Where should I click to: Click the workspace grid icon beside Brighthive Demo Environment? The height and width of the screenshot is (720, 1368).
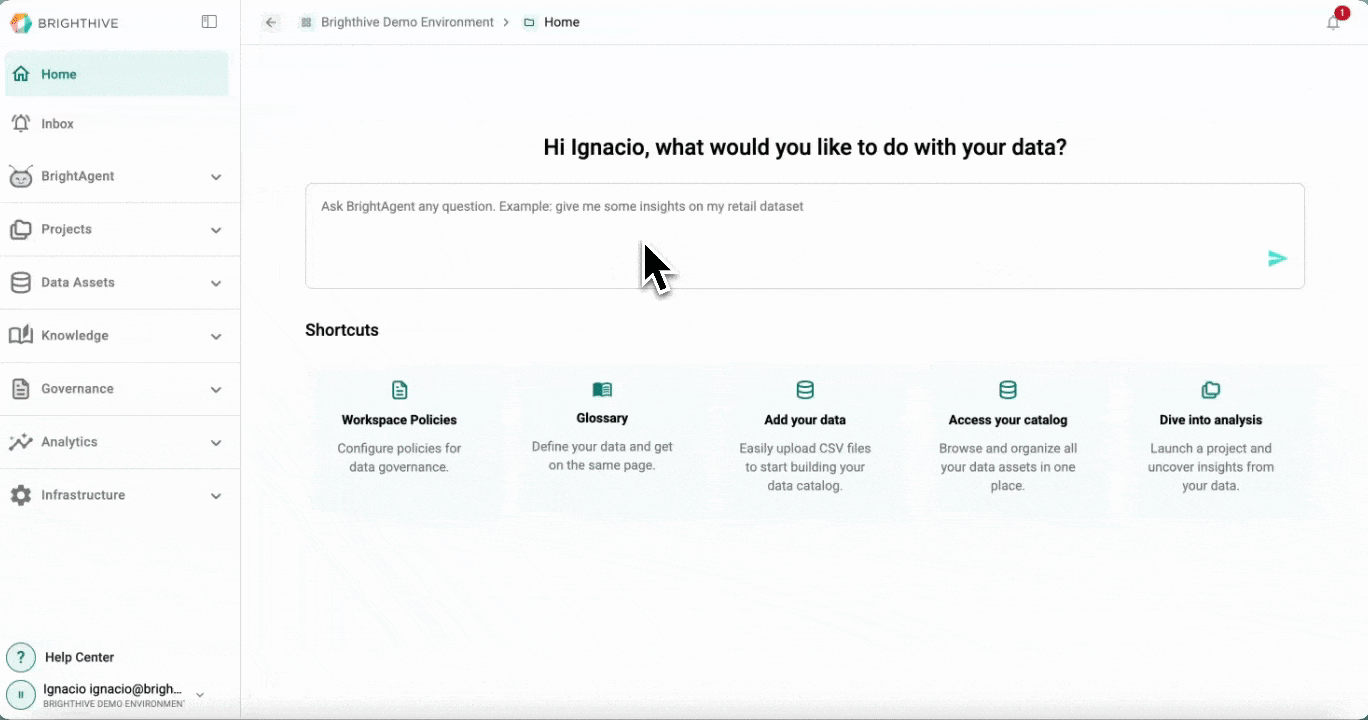(x=306, y=22)
